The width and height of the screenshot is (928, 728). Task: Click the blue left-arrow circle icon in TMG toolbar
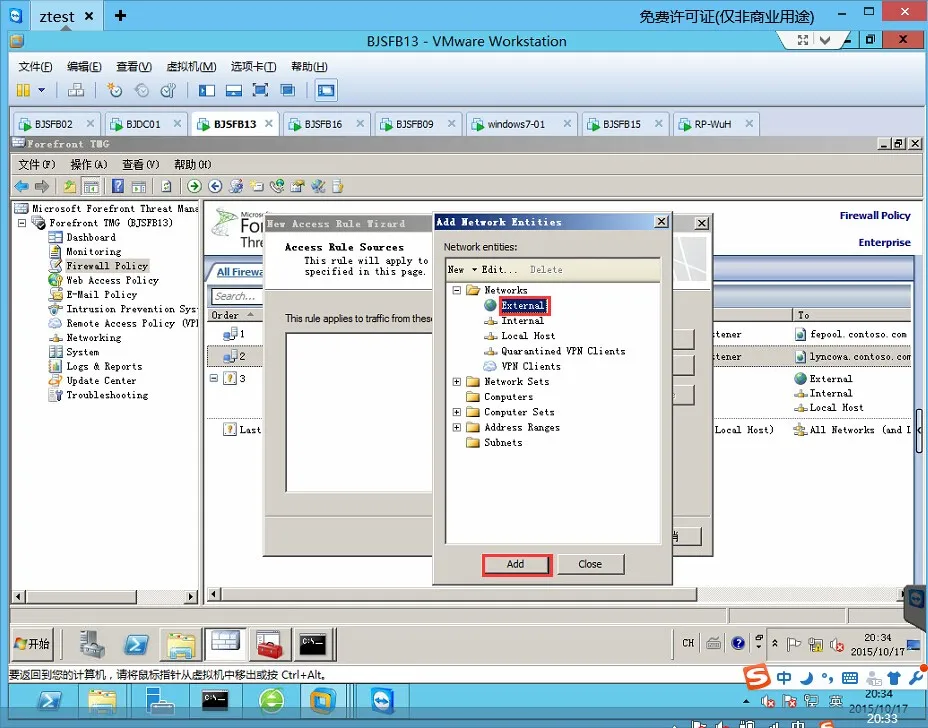[215, 186]
